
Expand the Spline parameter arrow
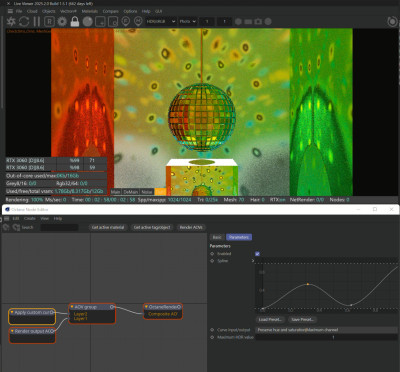pyautogui.click(x=253, y=261)
